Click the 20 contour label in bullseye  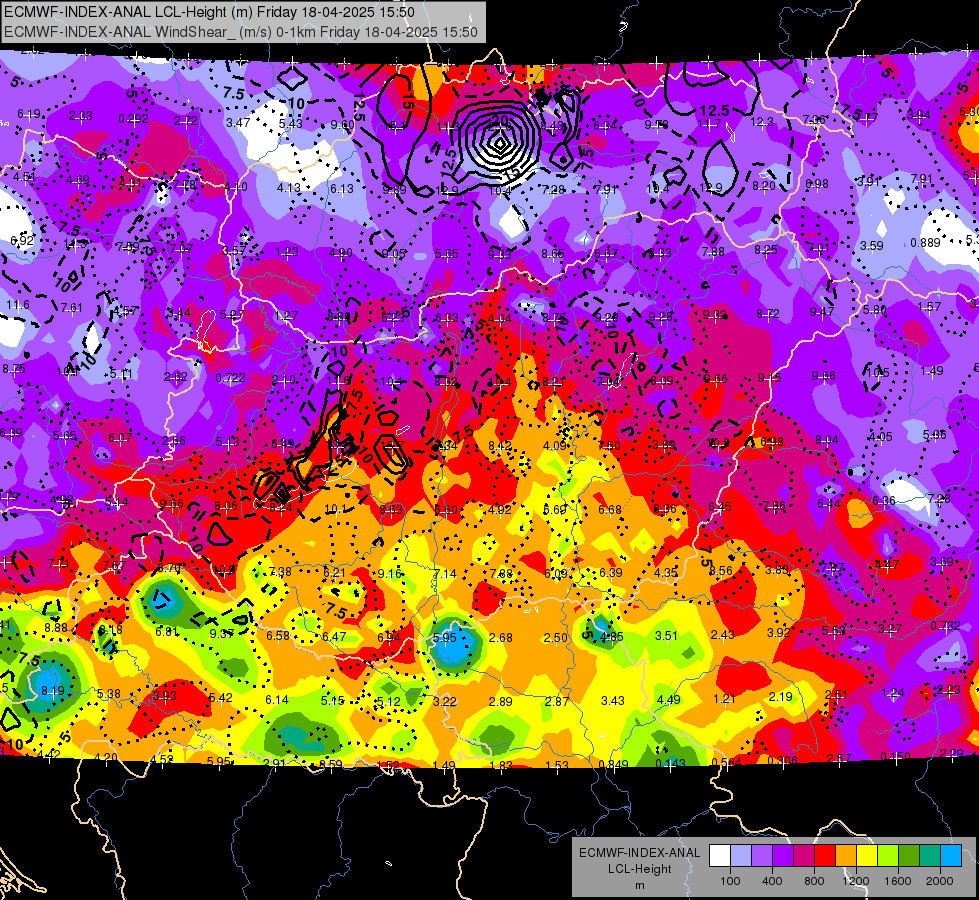coord(499,120)
